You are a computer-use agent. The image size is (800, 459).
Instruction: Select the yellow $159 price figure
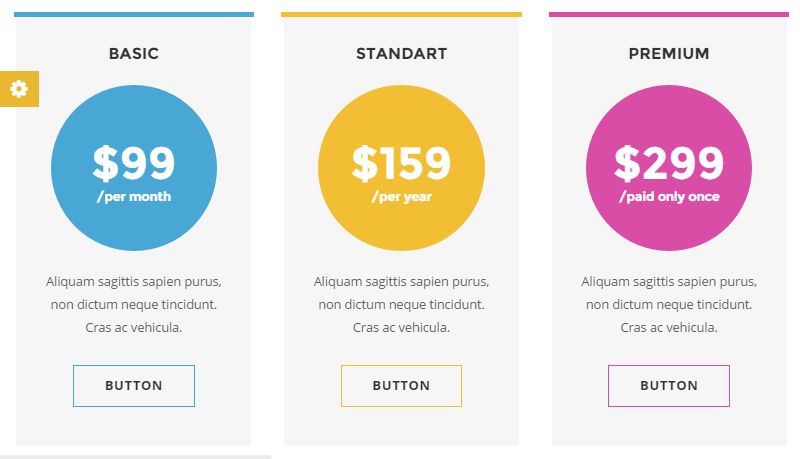click(x=402, y=163)
